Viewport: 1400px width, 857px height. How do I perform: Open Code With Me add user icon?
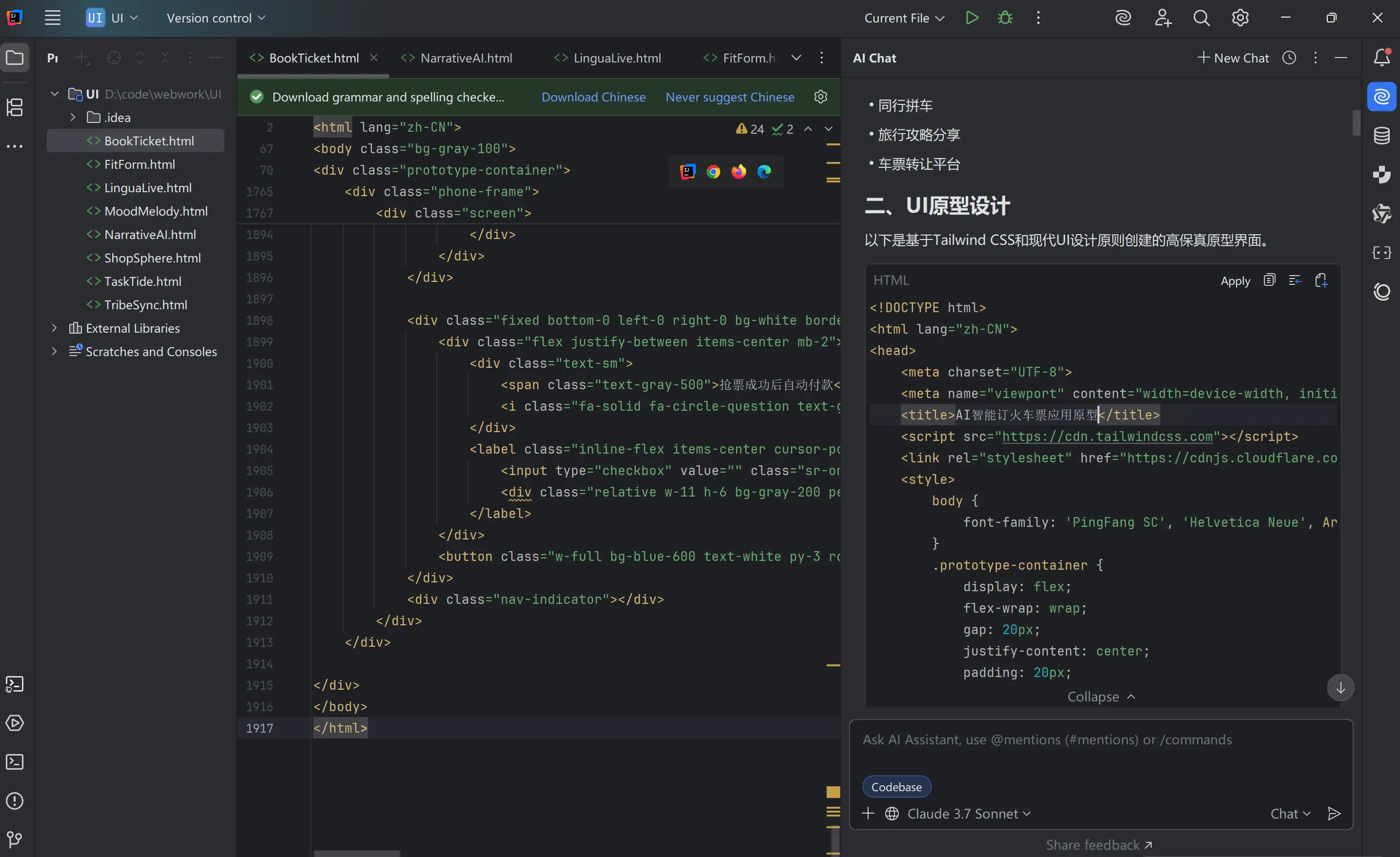pyautogui.click(x=1162, y=18)
